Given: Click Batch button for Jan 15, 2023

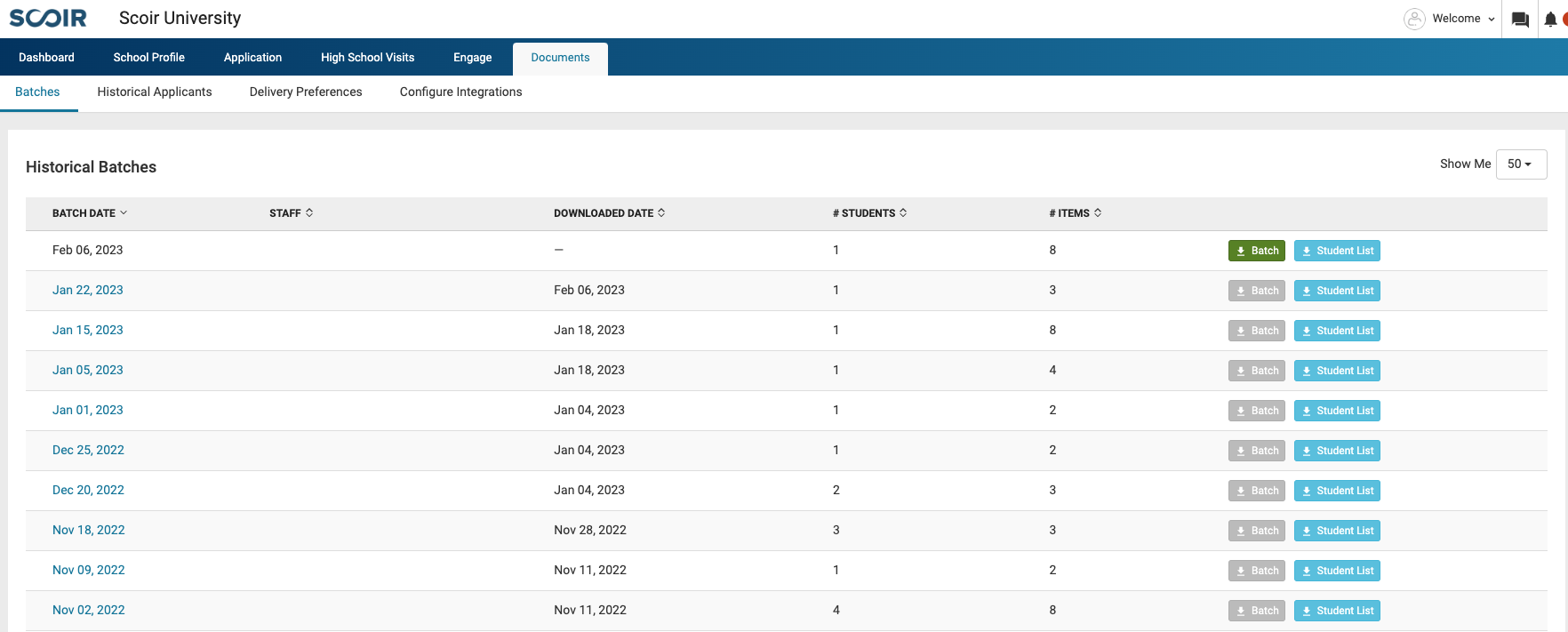Looking at the screenshot, I should pos(1257,331).
